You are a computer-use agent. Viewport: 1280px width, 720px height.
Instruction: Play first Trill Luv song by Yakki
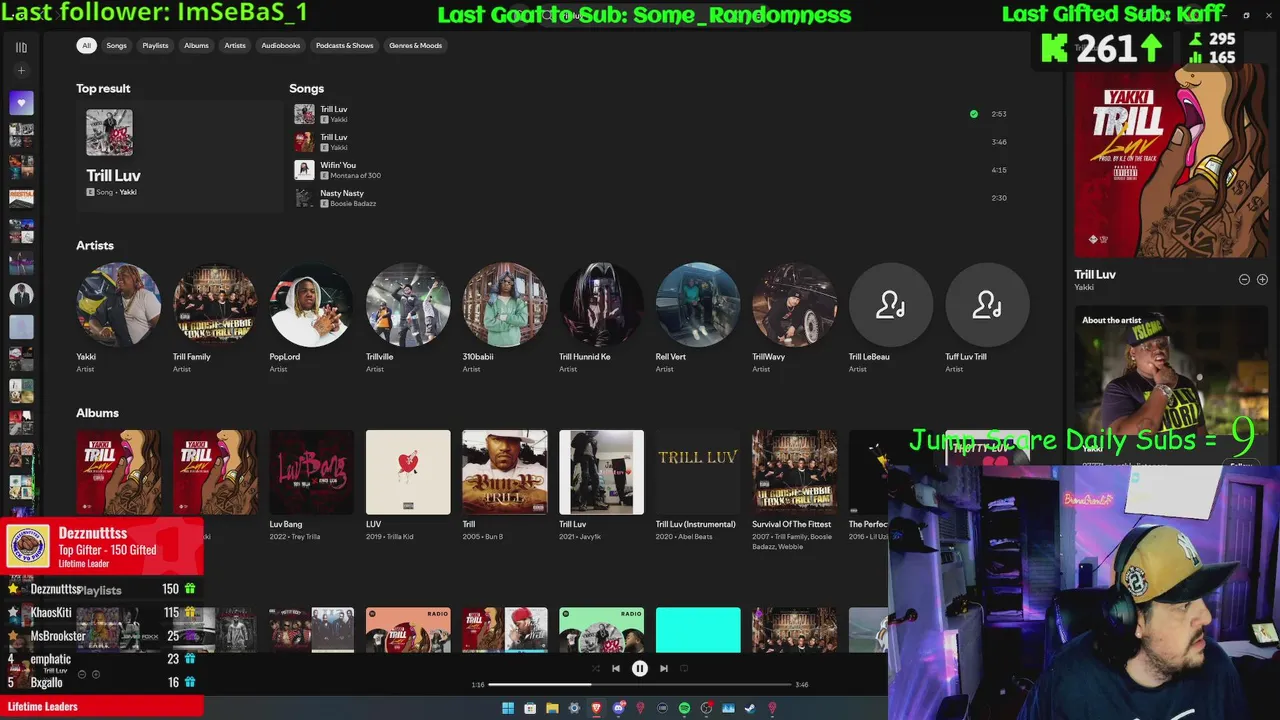304,114
